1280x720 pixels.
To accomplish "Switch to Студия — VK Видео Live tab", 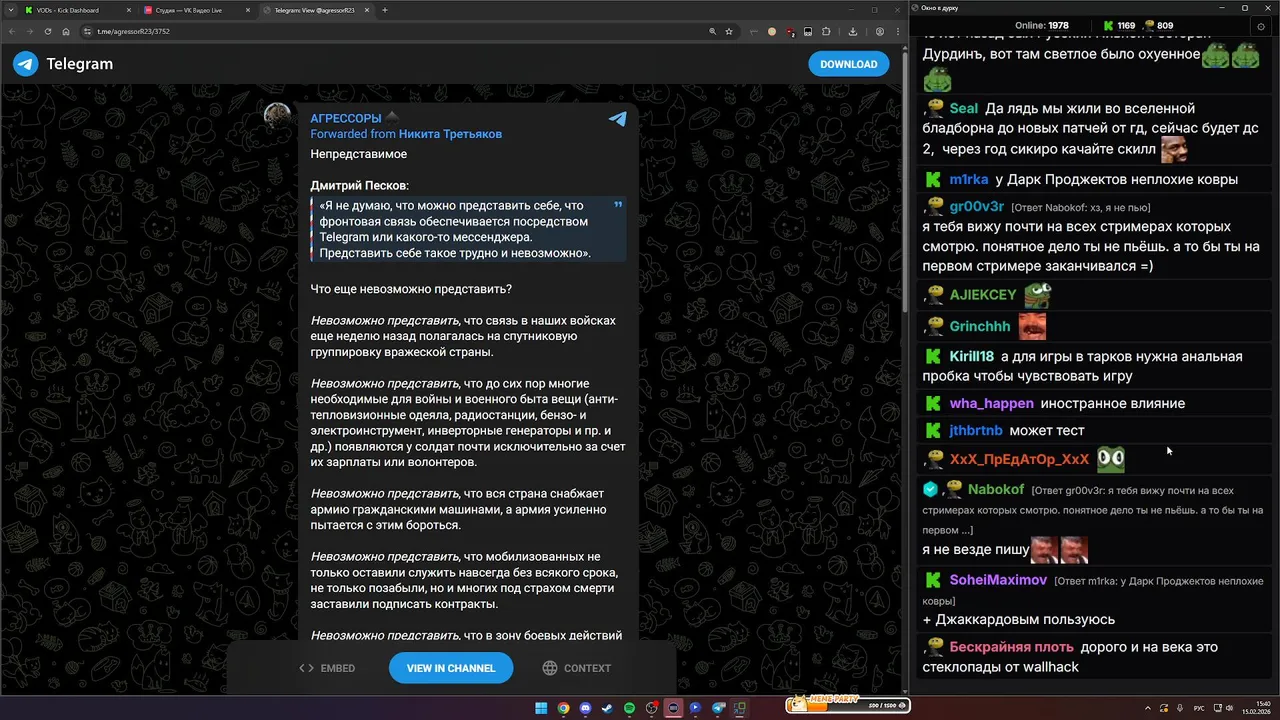I will pos(195,10).
